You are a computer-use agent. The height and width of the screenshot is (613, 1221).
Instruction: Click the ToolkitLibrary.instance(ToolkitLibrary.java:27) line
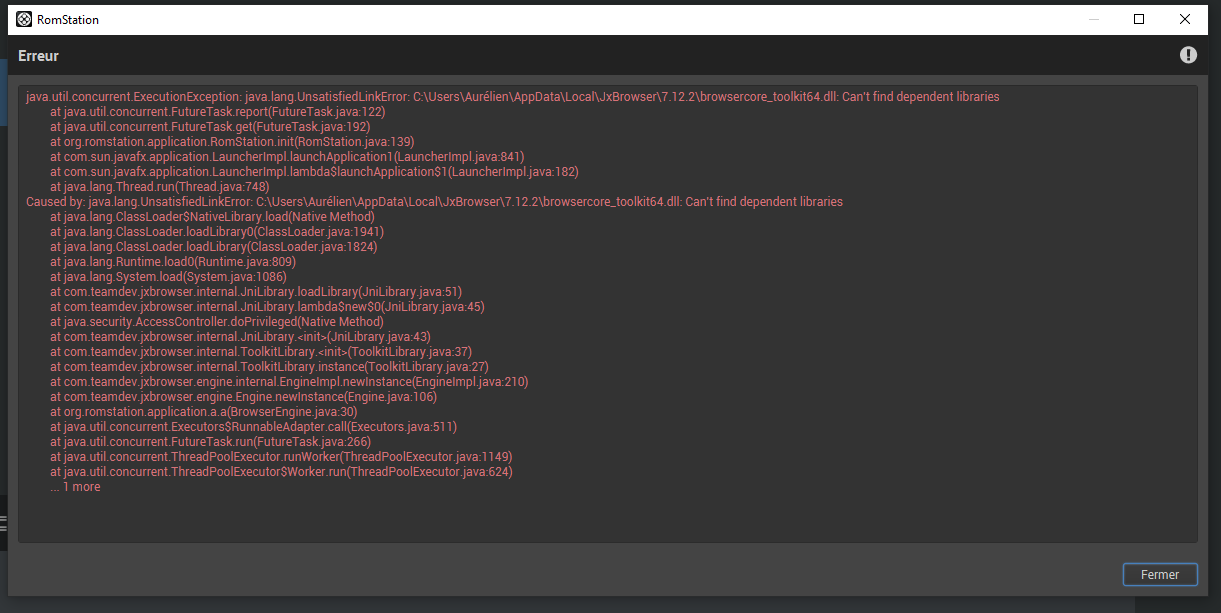[x=269, y=367]
